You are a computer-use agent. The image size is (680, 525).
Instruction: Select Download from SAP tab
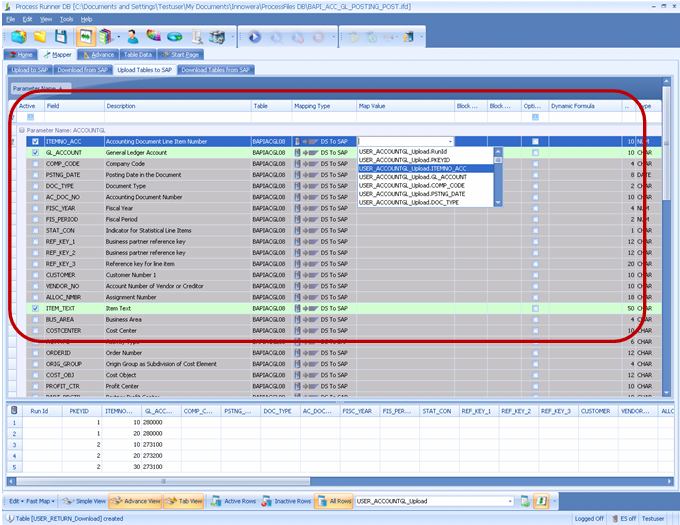point(82,70)
